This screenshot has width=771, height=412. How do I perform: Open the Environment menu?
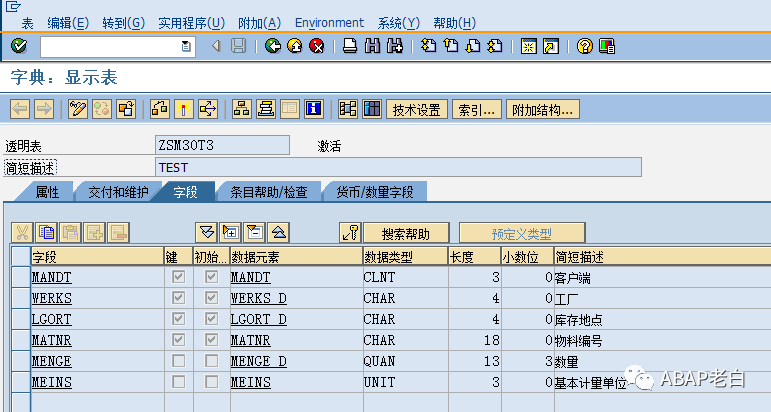(329, 23)
